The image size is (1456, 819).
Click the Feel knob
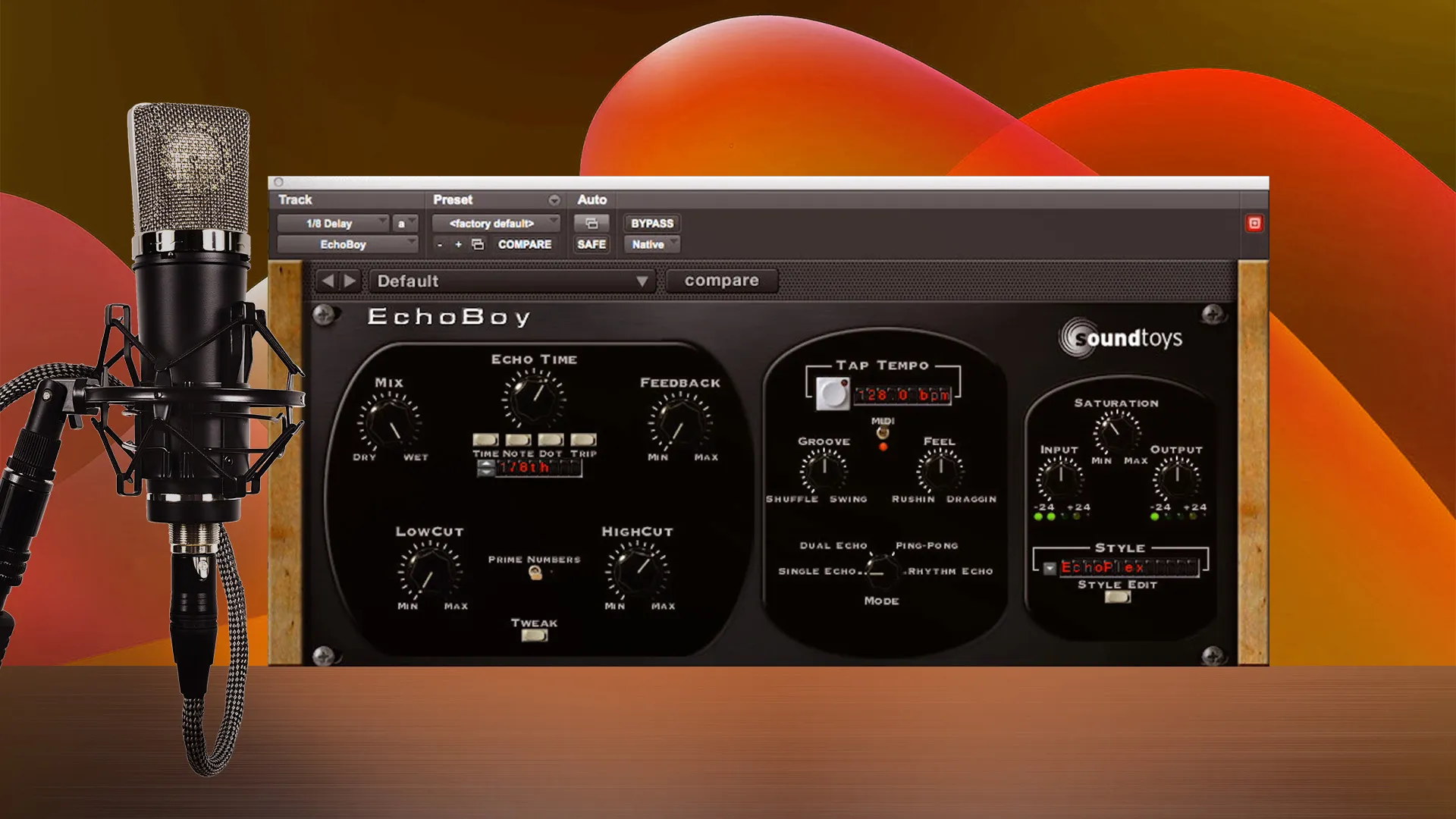click(x=940, y=470)
